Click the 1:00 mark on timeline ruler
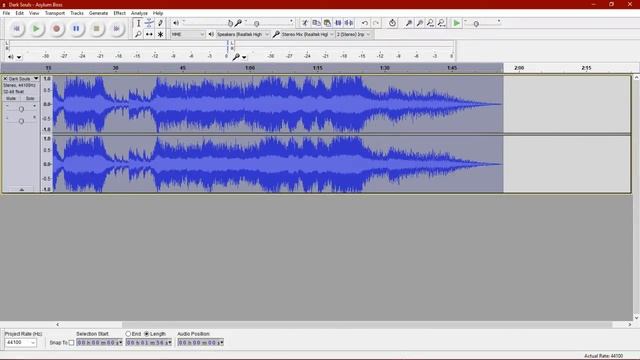The height and width of the screenshot is (360, 640). click(250, 68)
